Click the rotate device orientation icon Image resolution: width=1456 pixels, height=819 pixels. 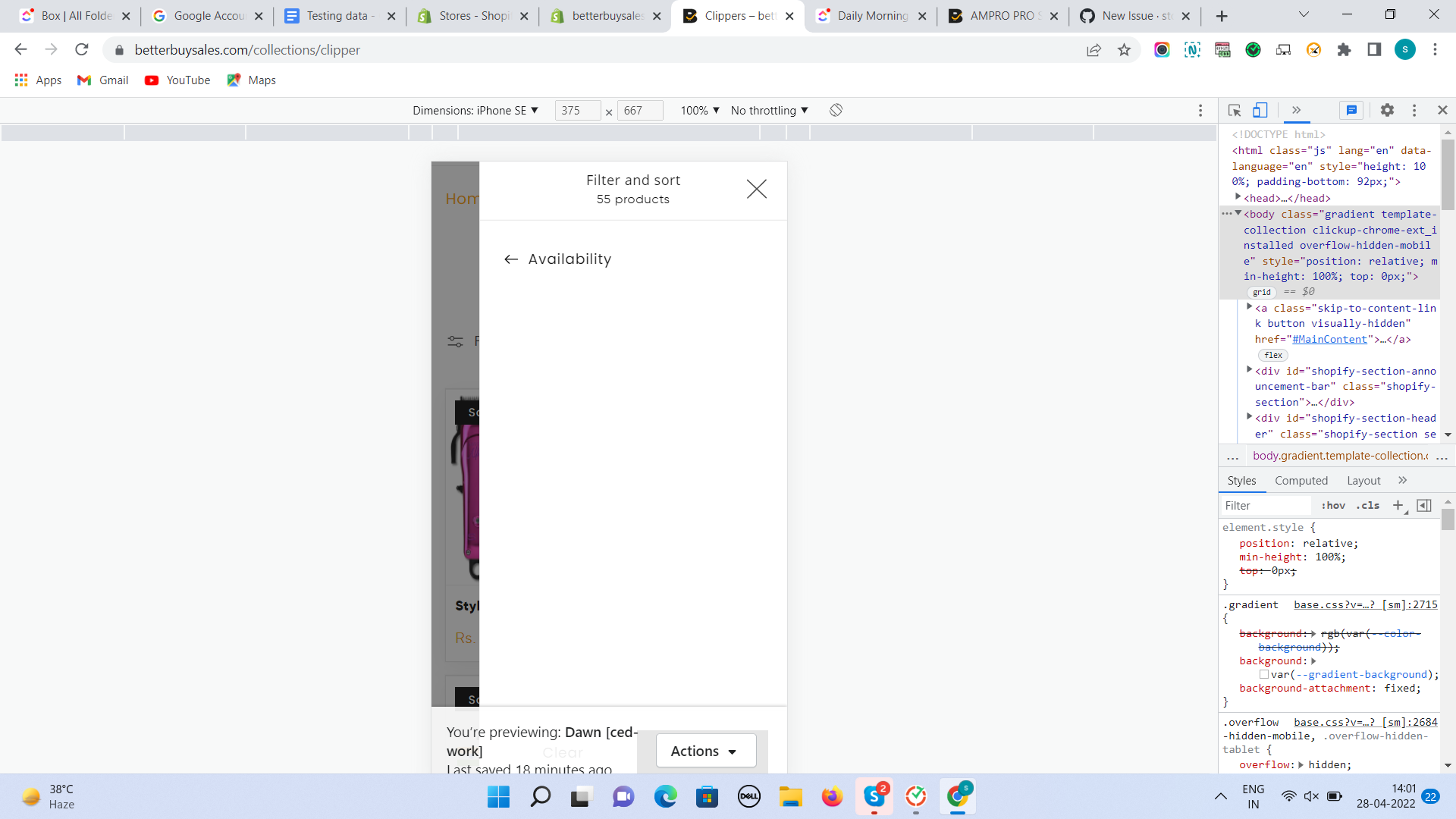point(836,110)
